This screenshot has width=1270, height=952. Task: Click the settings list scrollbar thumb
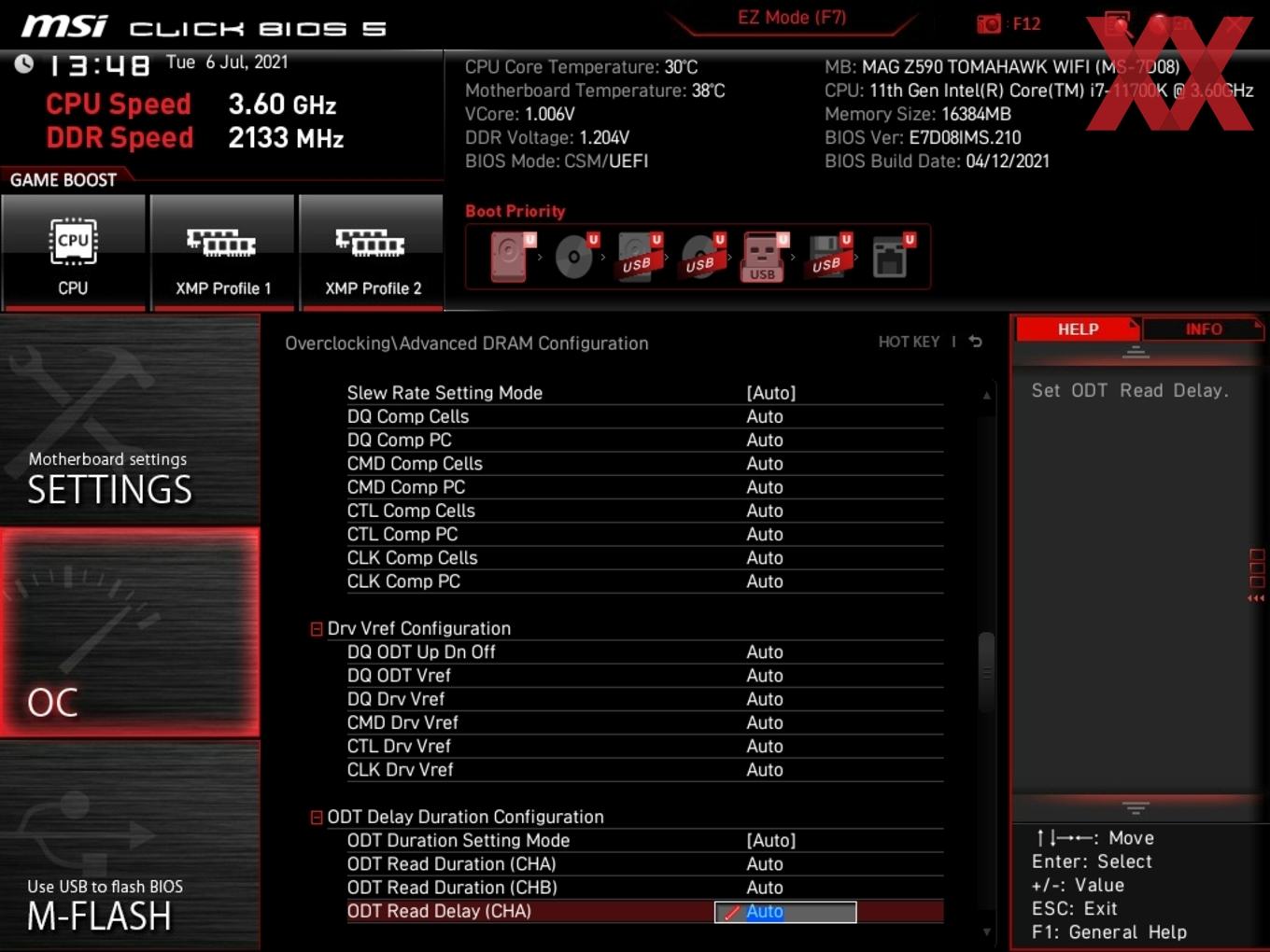coord(986,672)
